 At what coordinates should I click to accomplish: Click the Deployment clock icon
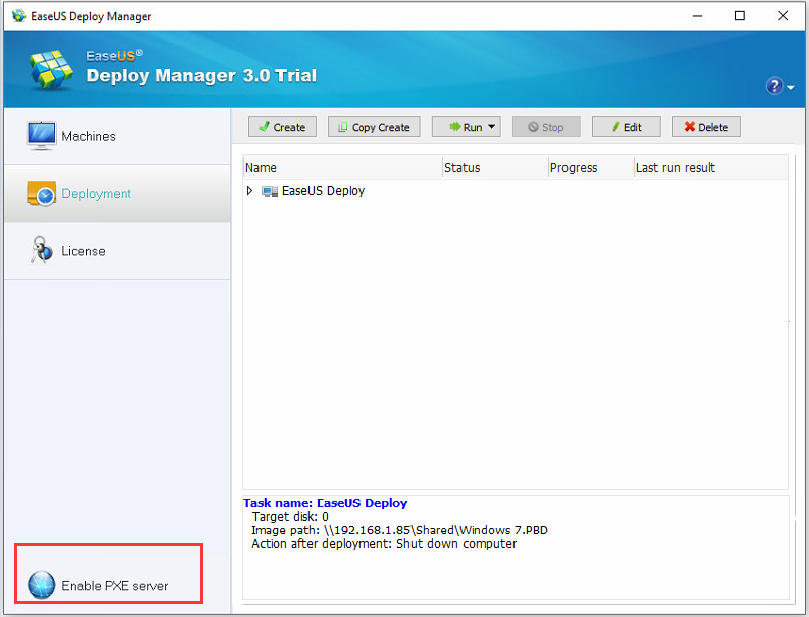click(x=41, y=194)
